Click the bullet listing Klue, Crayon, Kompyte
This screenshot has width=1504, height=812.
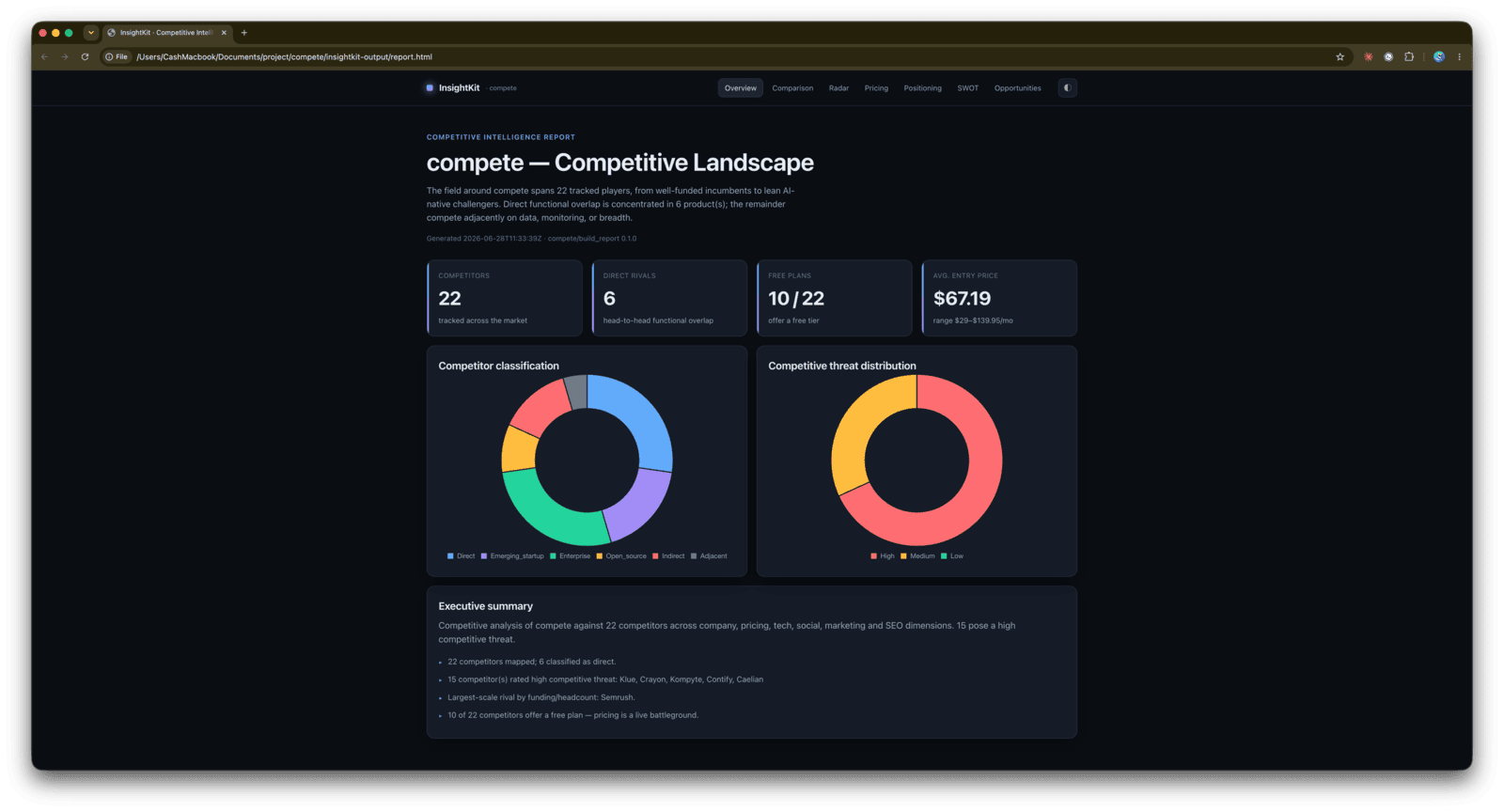(605, 679)
